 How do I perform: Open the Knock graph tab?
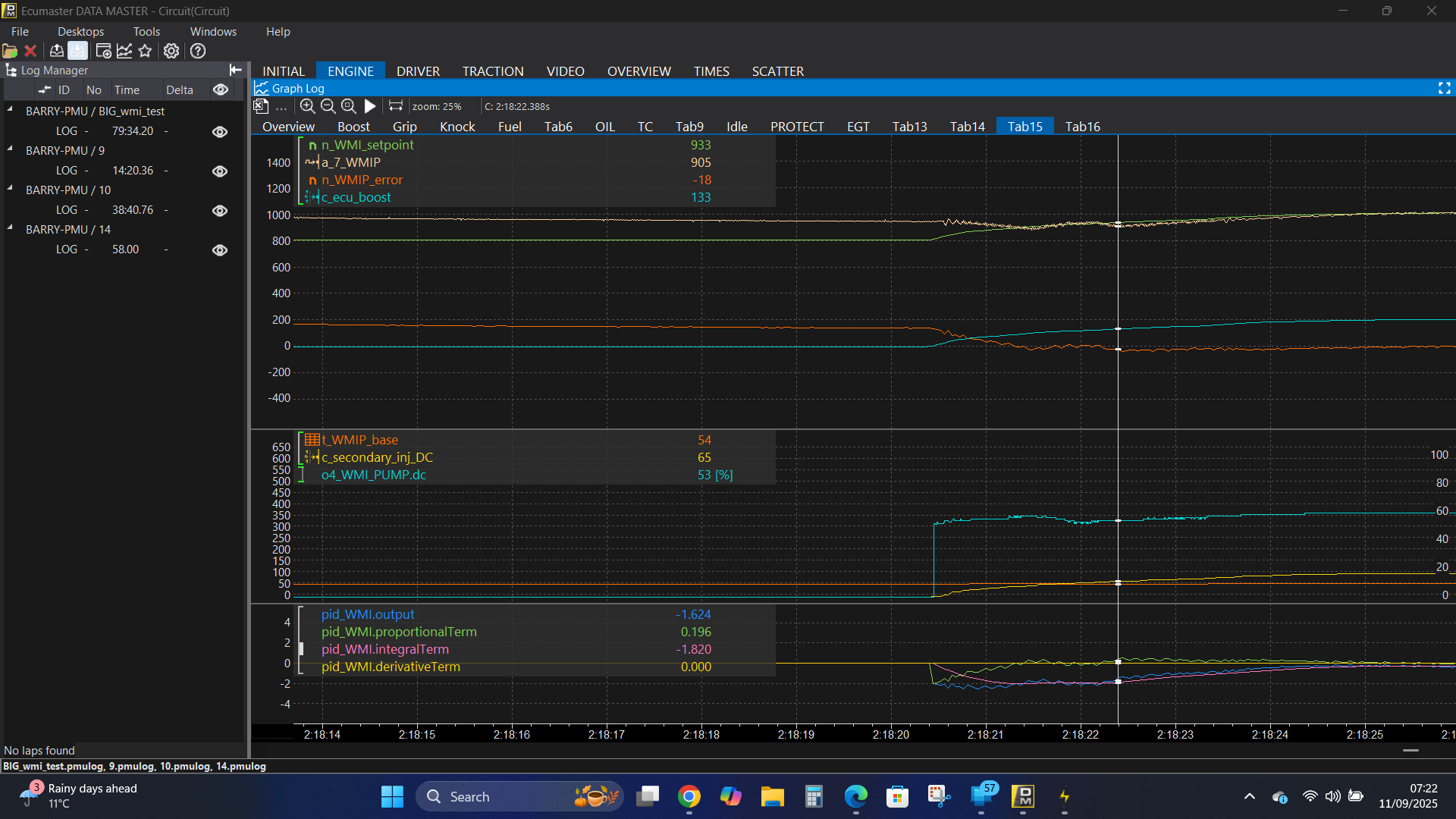click(x=457, y=127)
